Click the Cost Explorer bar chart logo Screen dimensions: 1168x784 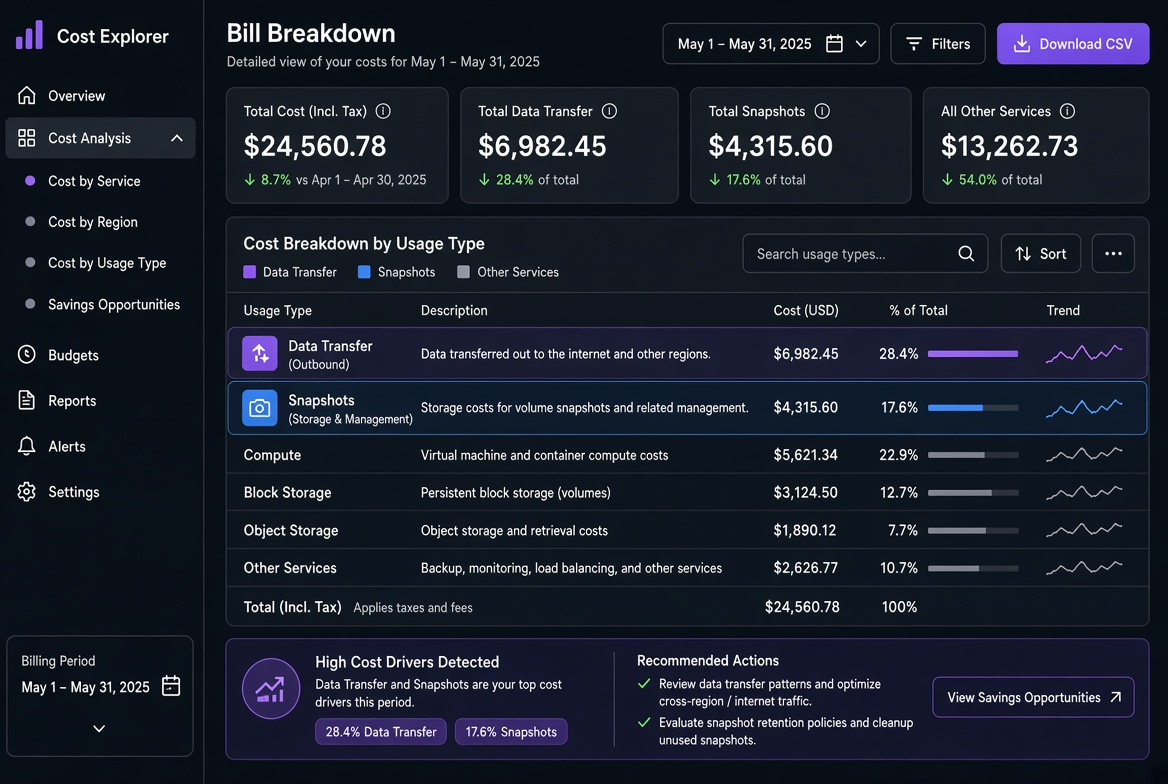(x=30, y=35)
